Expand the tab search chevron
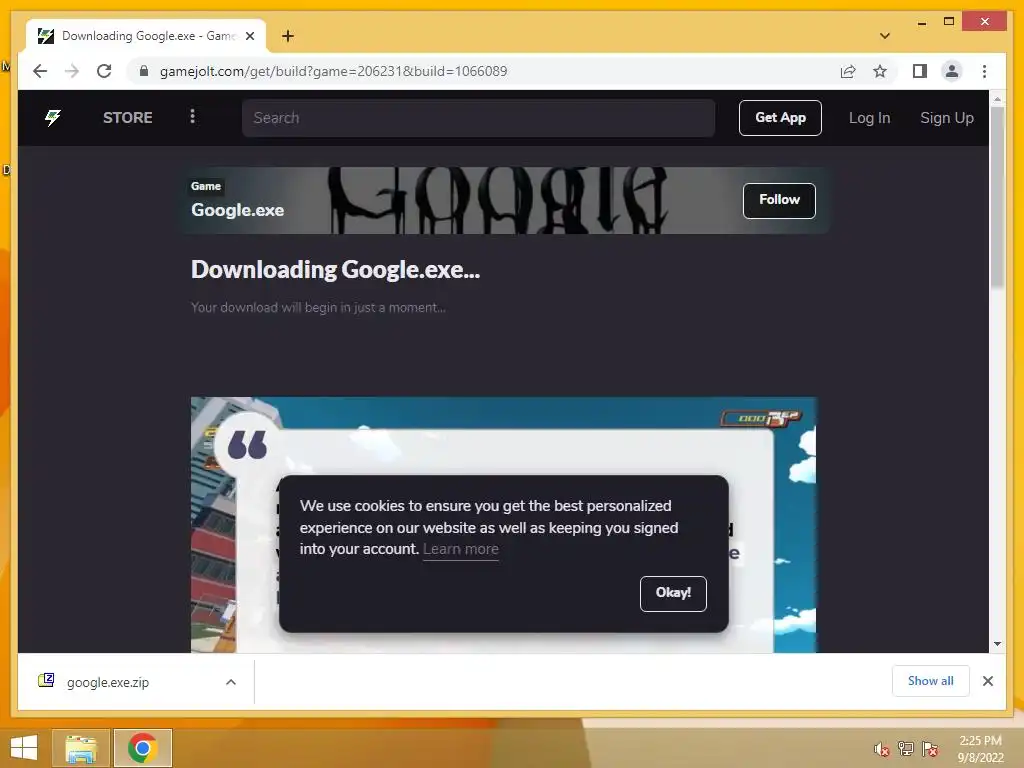Screen dimensions: 1024x768 point(884,36)
